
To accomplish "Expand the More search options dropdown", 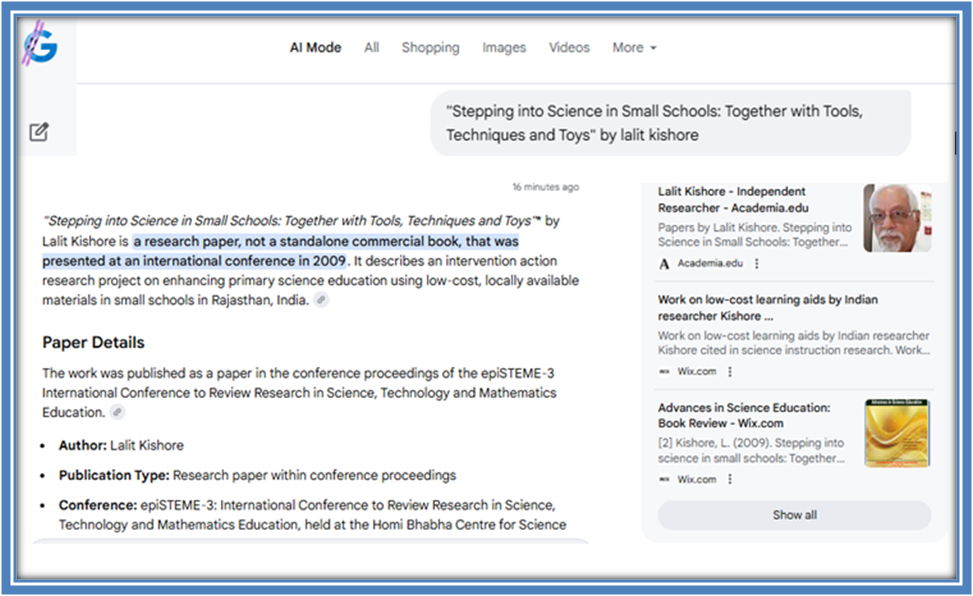I will 634,47.
